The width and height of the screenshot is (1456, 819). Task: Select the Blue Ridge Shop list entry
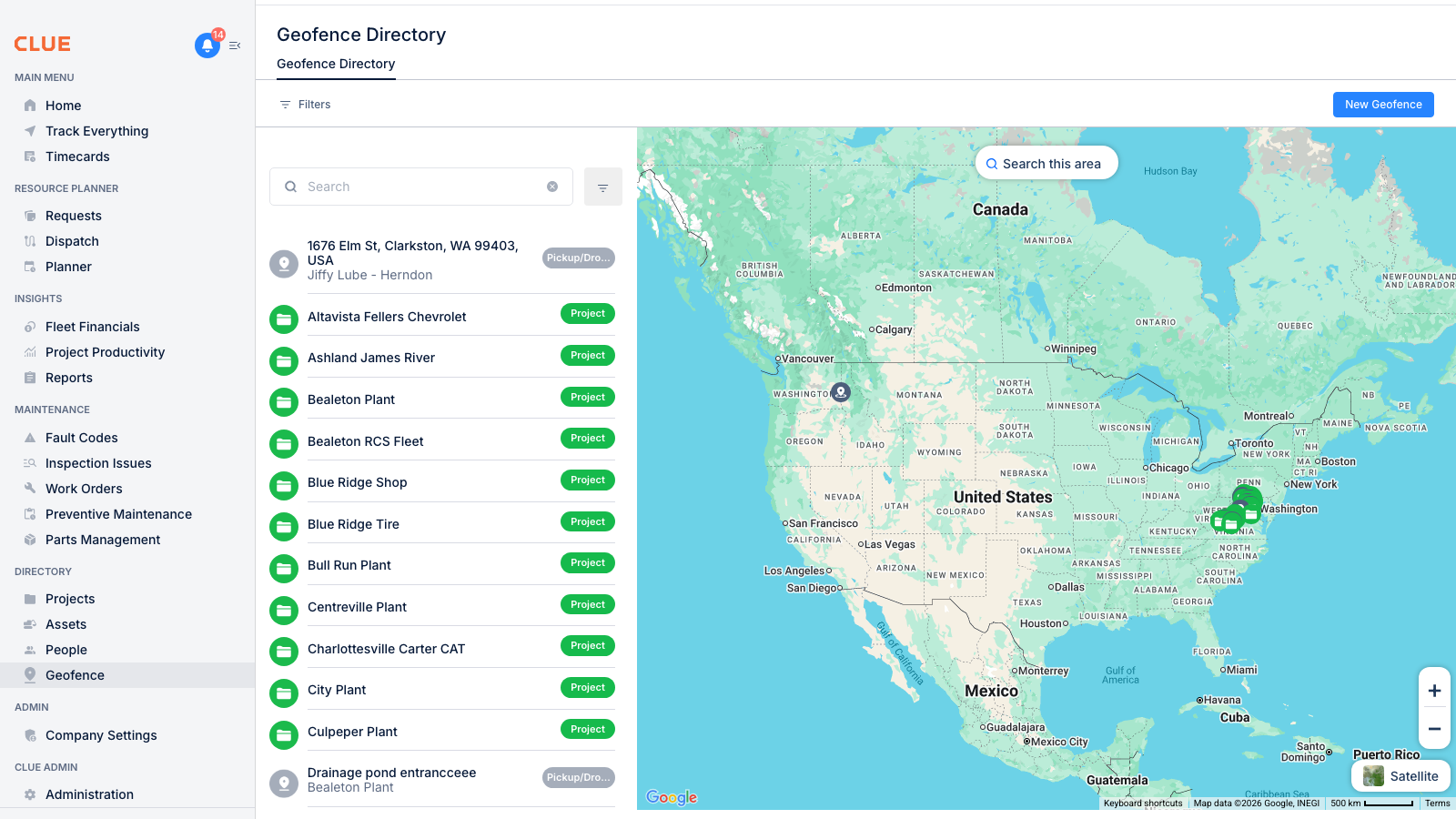tap(358, 482)
